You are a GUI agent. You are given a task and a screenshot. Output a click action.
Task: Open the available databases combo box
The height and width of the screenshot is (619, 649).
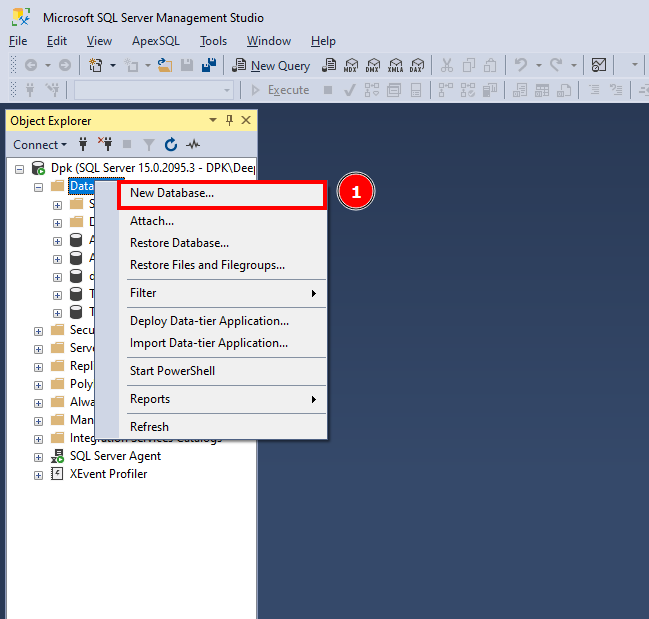(x=154, y=90)
